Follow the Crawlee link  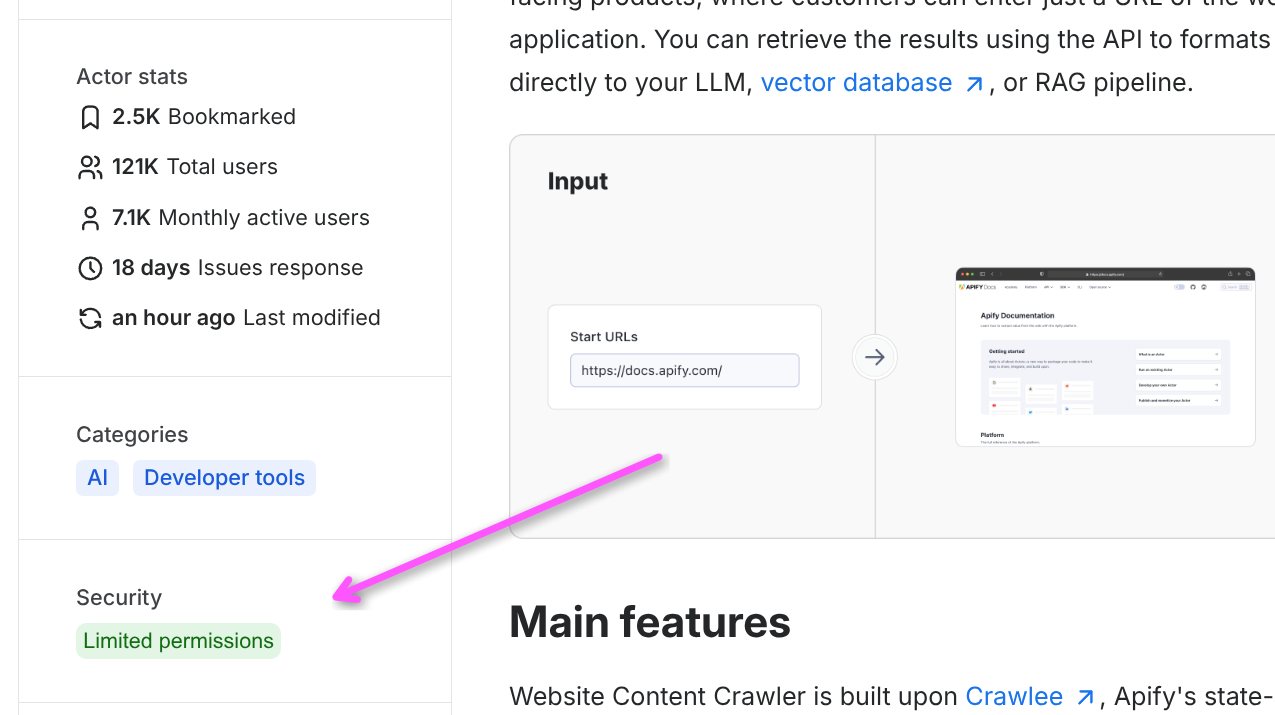(x=1014, y=696)
